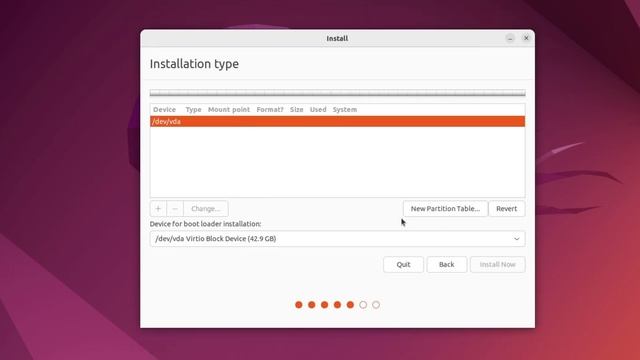
Task: Open boot loader device dropdown
Action: point(337,239)
